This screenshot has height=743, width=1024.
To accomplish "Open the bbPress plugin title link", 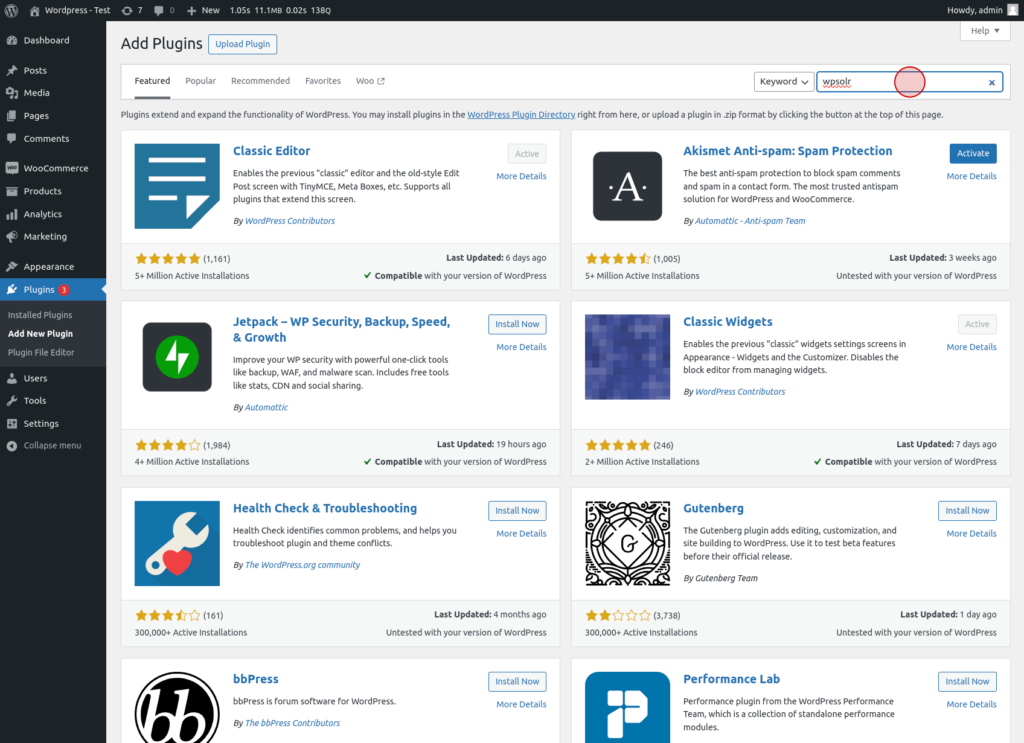I will (255, 679).
